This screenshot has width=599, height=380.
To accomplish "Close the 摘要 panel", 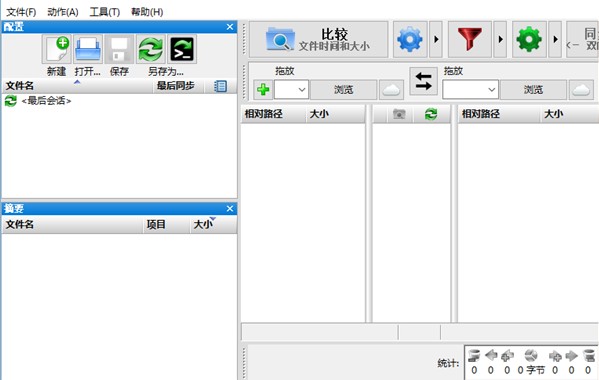I will (230, 209).
